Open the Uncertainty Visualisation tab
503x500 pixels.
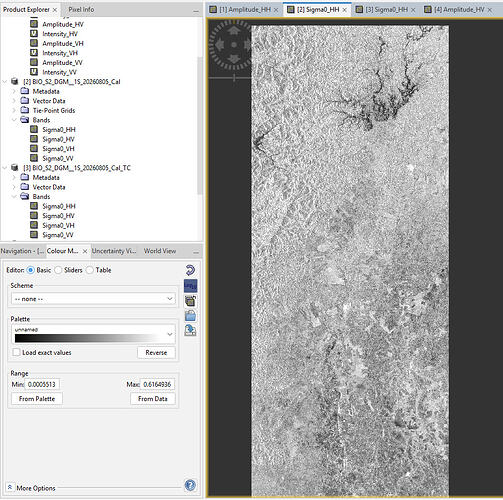pyautogui.click(x=114, y=251)
